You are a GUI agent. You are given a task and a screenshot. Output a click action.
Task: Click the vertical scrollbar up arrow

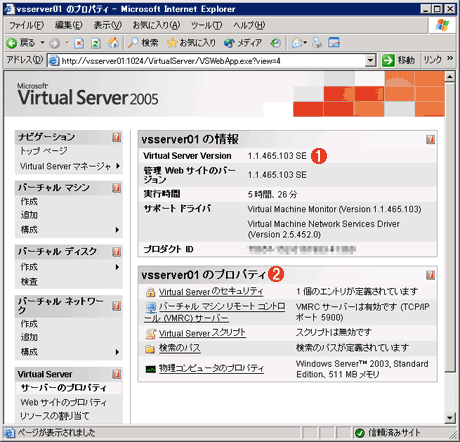(450, 77)
